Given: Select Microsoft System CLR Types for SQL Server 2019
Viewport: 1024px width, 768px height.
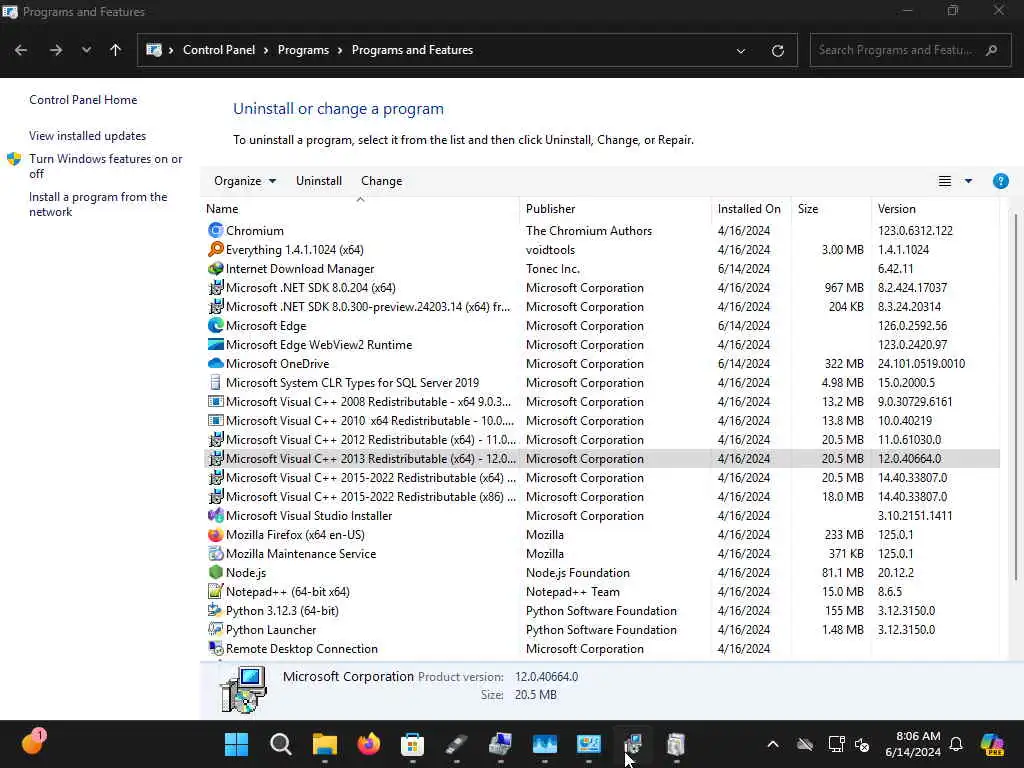Looking at the screenshot, I should pyautogui.click(x=601, y=383).
